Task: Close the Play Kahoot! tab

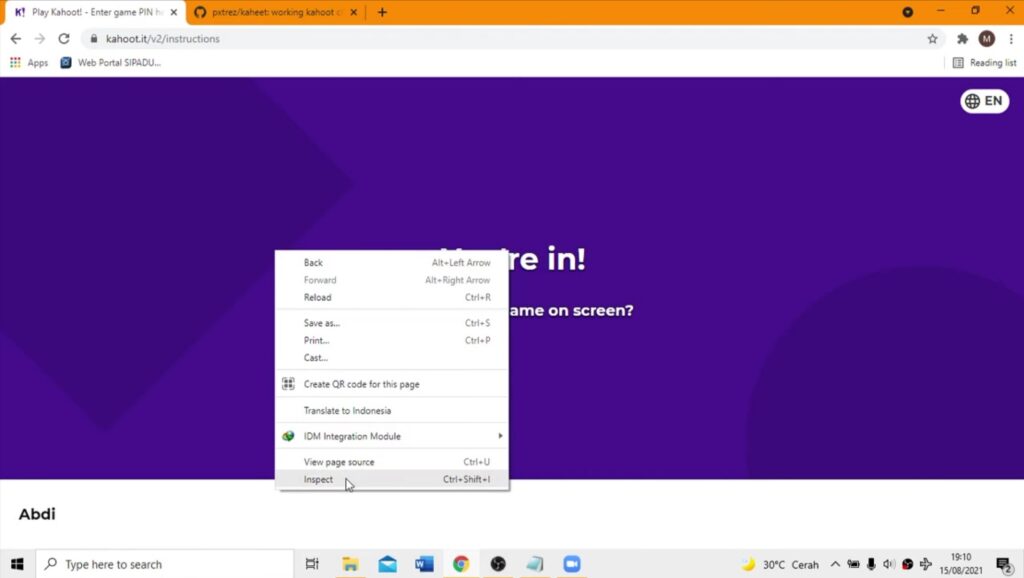Action: pos(174,12)
